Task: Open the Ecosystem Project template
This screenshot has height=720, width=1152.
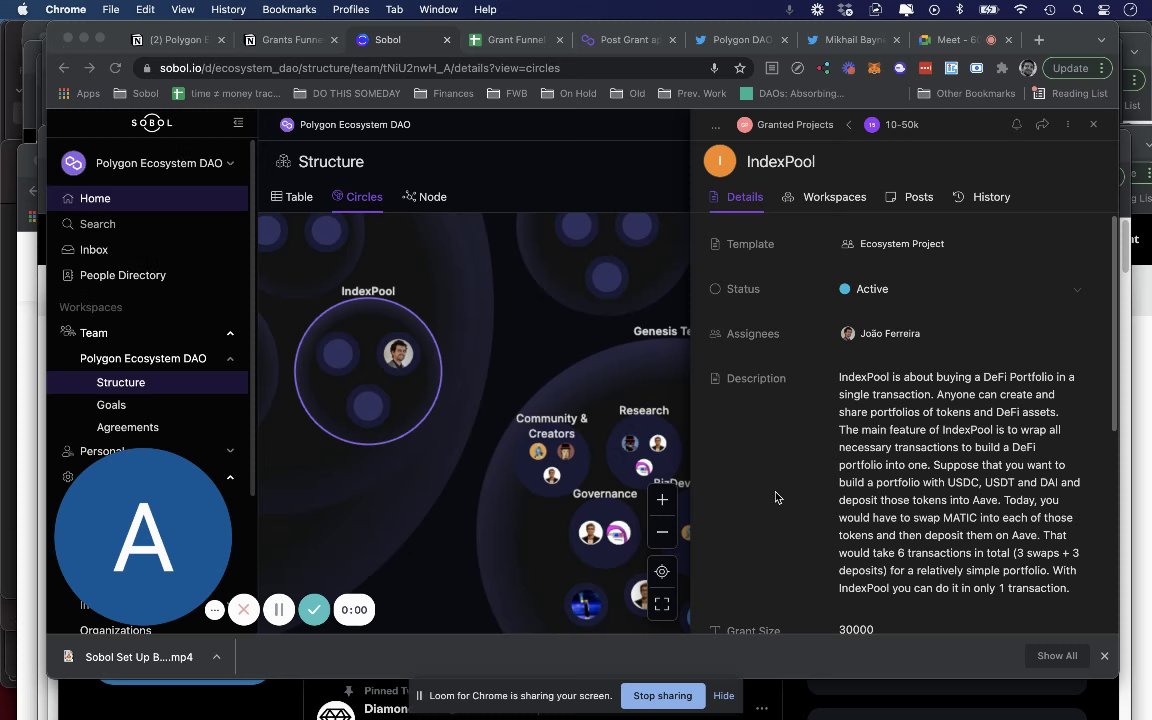Action: coord(893,244)
